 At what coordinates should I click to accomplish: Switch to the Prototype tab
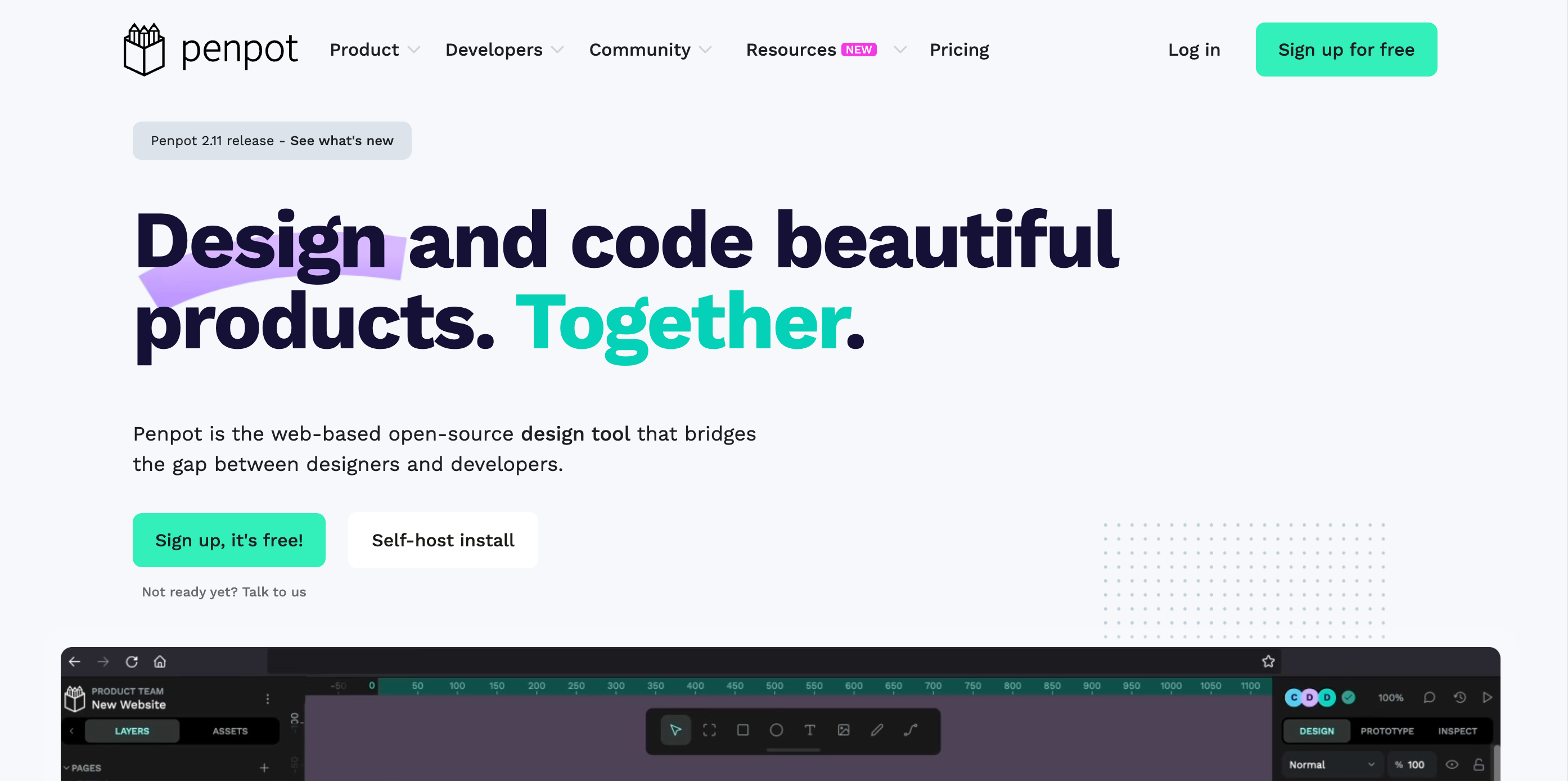[x=1387, y=731]
